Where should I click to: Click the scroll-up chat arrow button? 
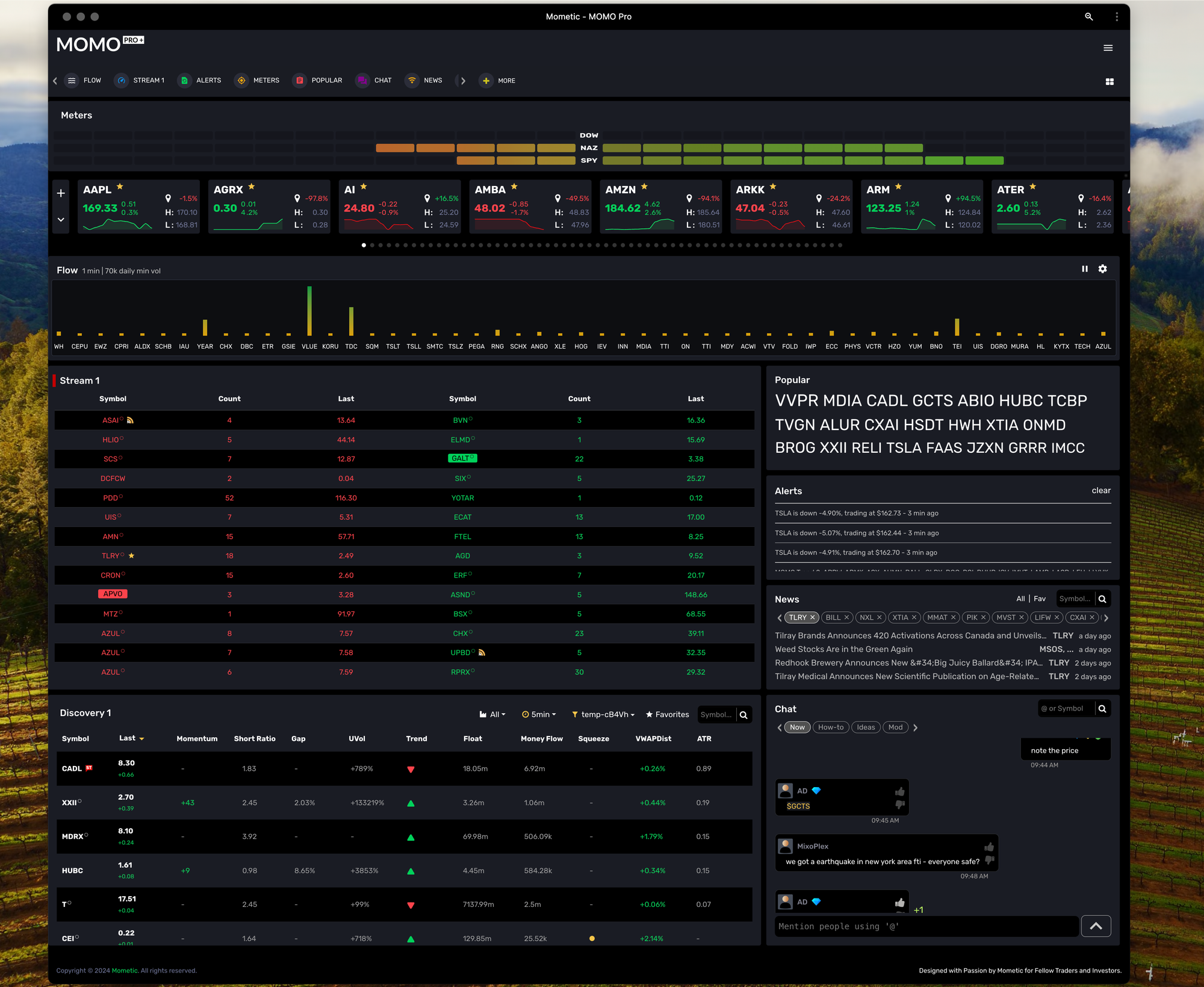(x=1096, y=926)
